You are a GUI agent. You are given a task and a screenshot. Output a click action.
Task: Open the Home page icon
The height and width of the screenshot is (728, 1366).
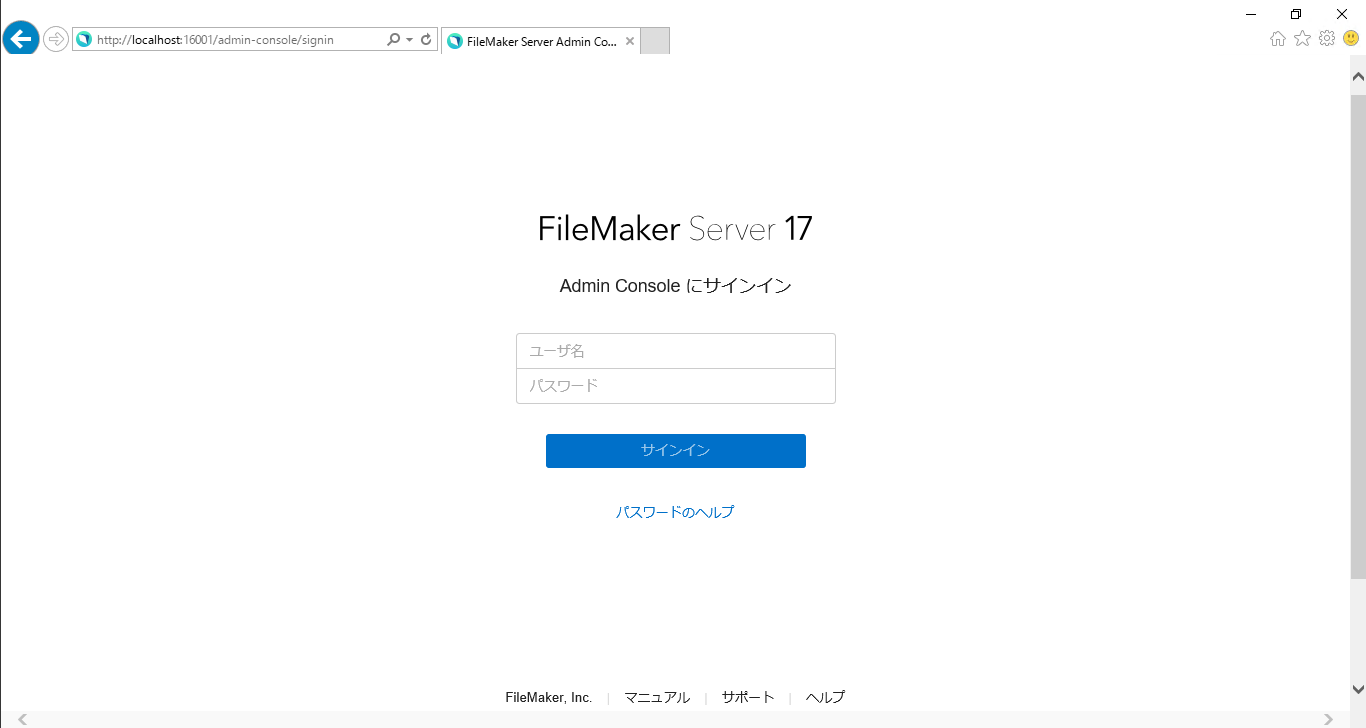click(1277, 37)
